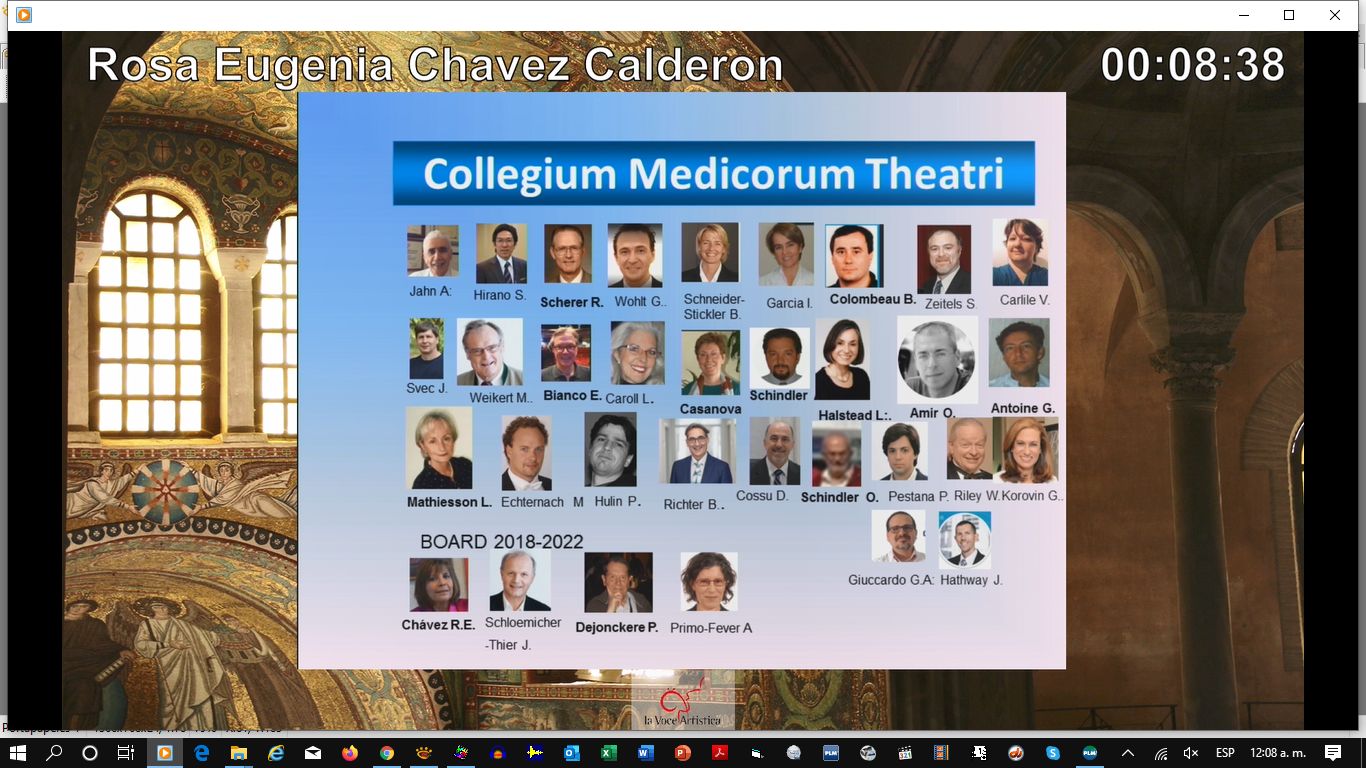Open the Action Center notifications panel
Viewport: 1366px width, 768px height.
tap(1332, 753)
